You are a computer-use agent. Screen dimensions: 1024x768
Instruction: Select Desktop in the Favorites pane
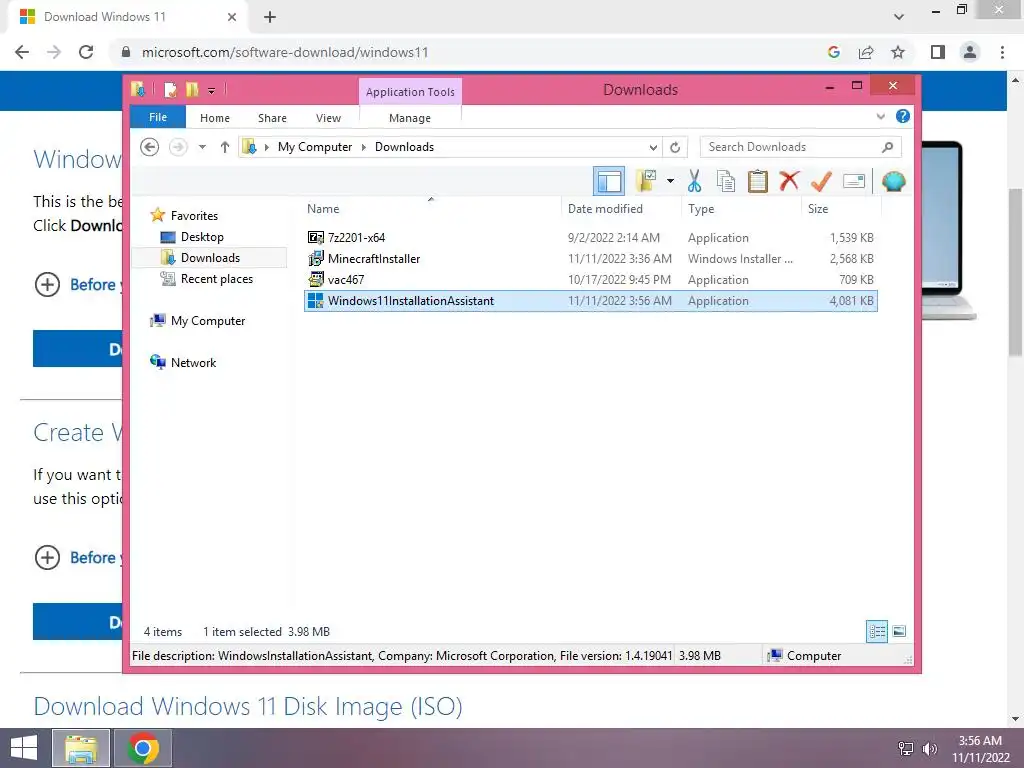point(202,237)
